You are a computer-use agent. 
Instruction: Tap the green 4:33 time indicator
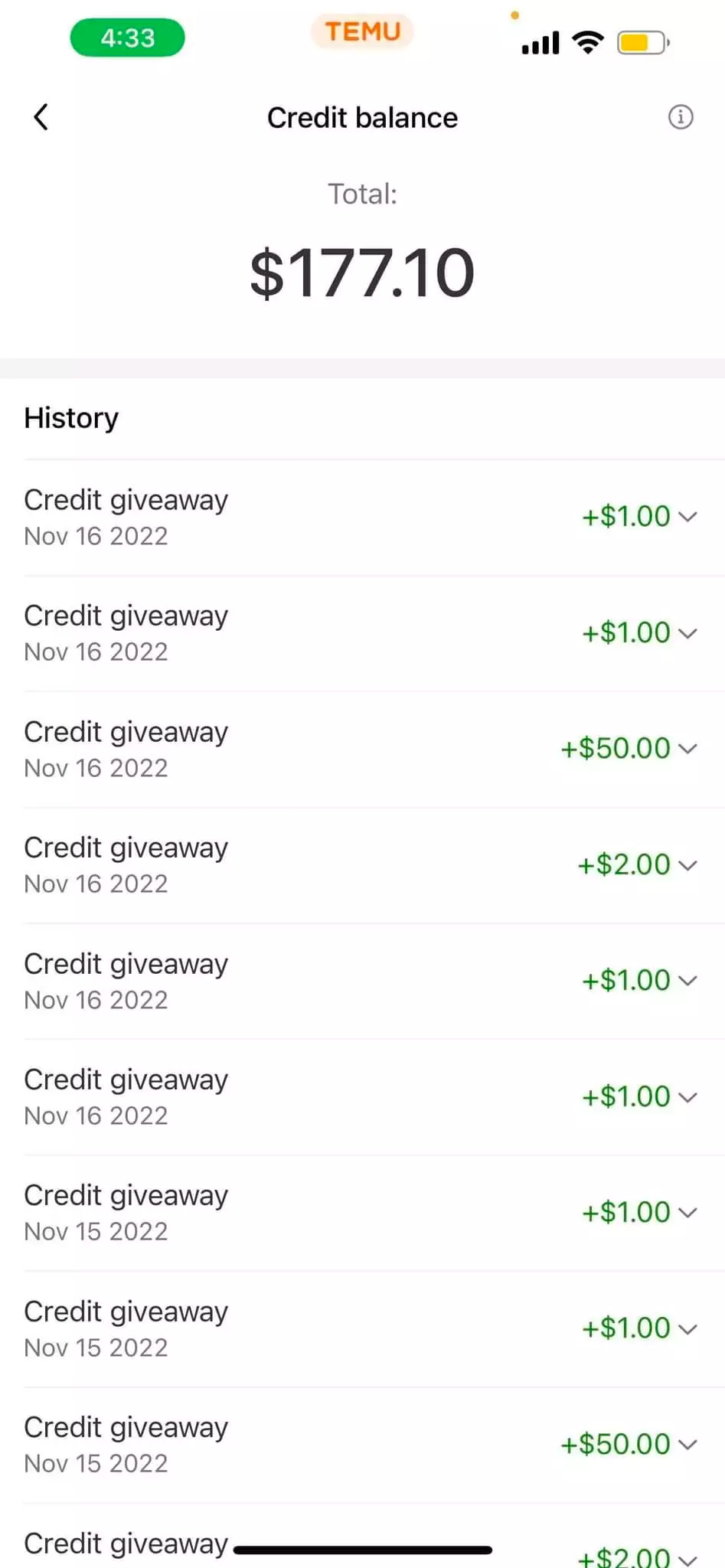tap(127, 38)
